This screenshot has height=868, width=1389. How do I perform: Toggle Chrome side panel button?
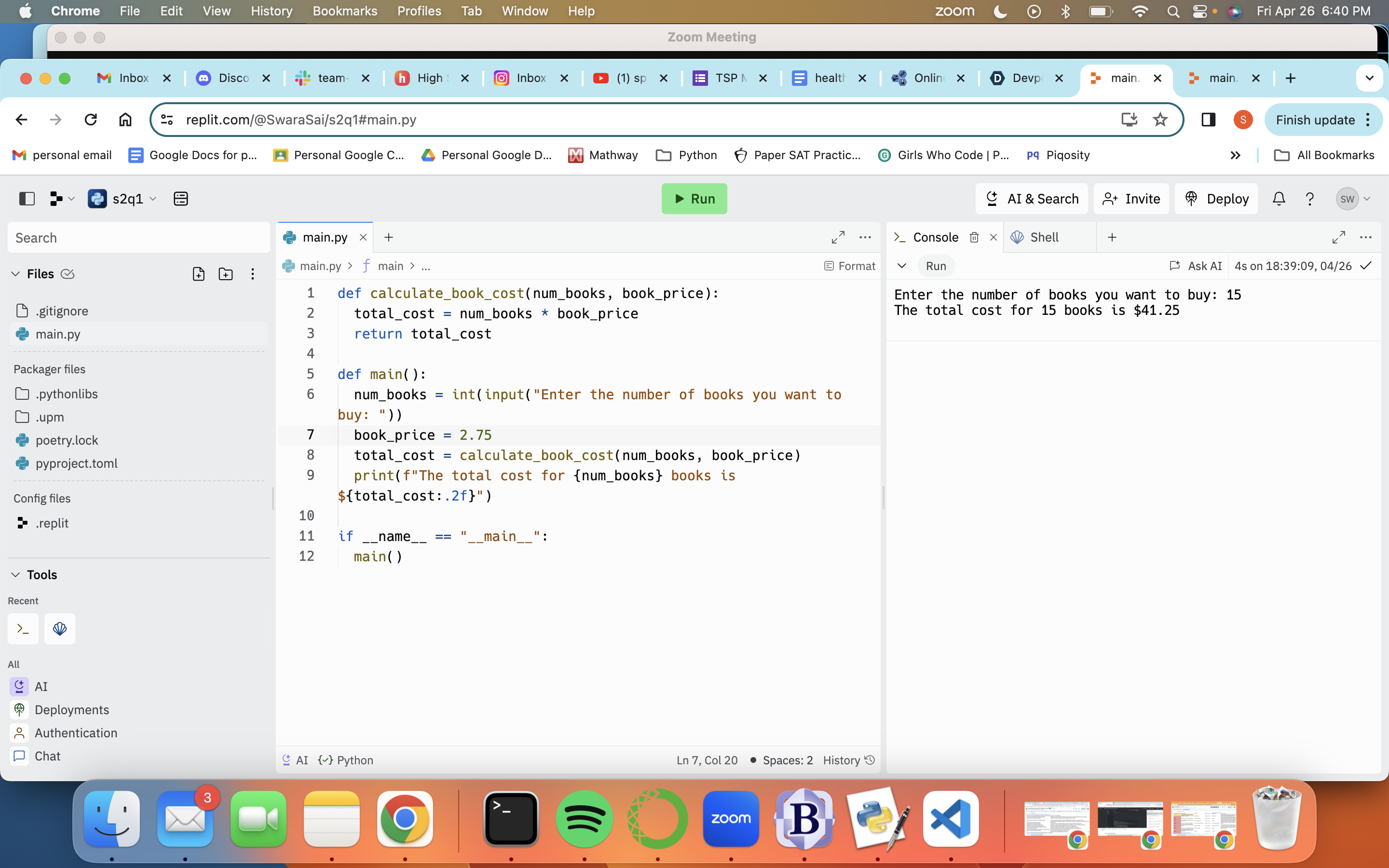(x=1208, y=120)
